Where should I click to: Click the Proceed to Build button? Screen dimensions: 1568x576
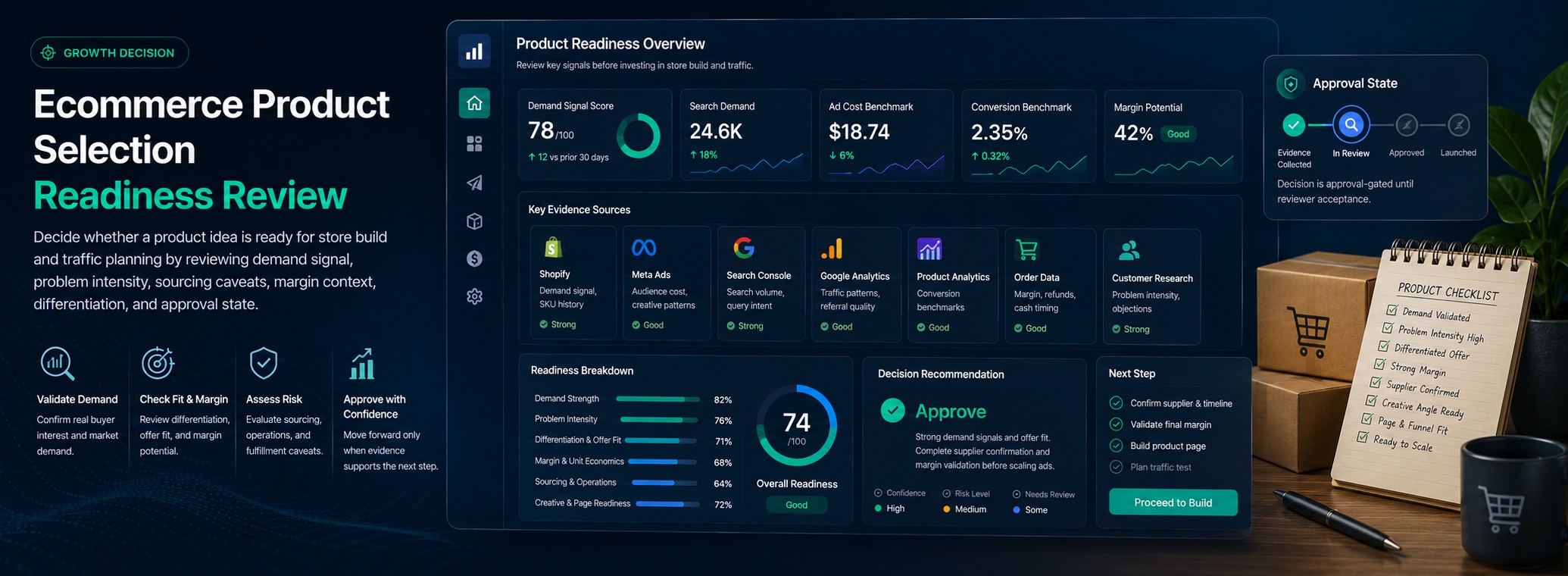(1173, 502)
